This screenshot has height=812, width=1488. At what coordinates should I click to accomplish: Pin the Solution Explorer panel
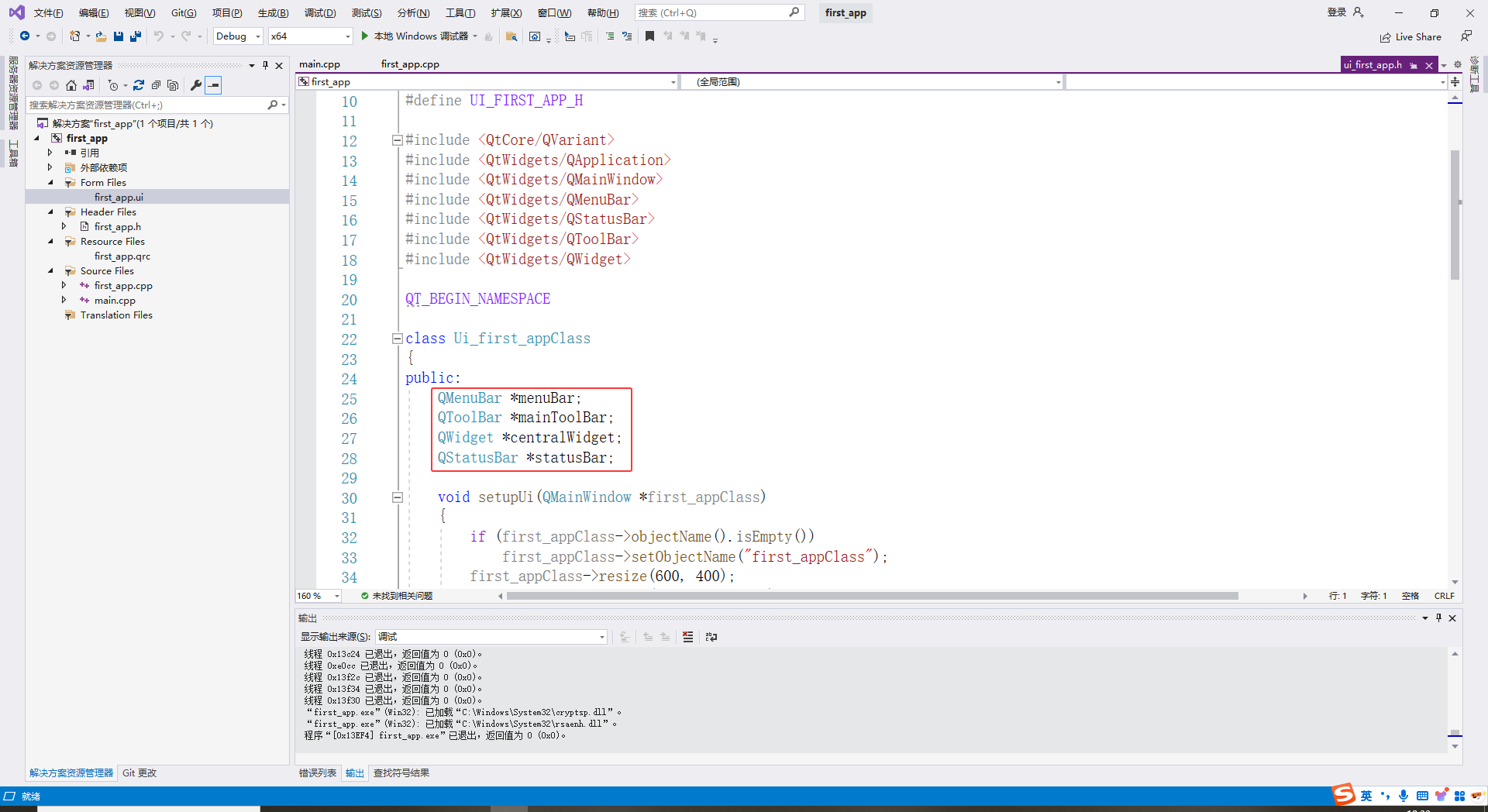click(265, 65)
